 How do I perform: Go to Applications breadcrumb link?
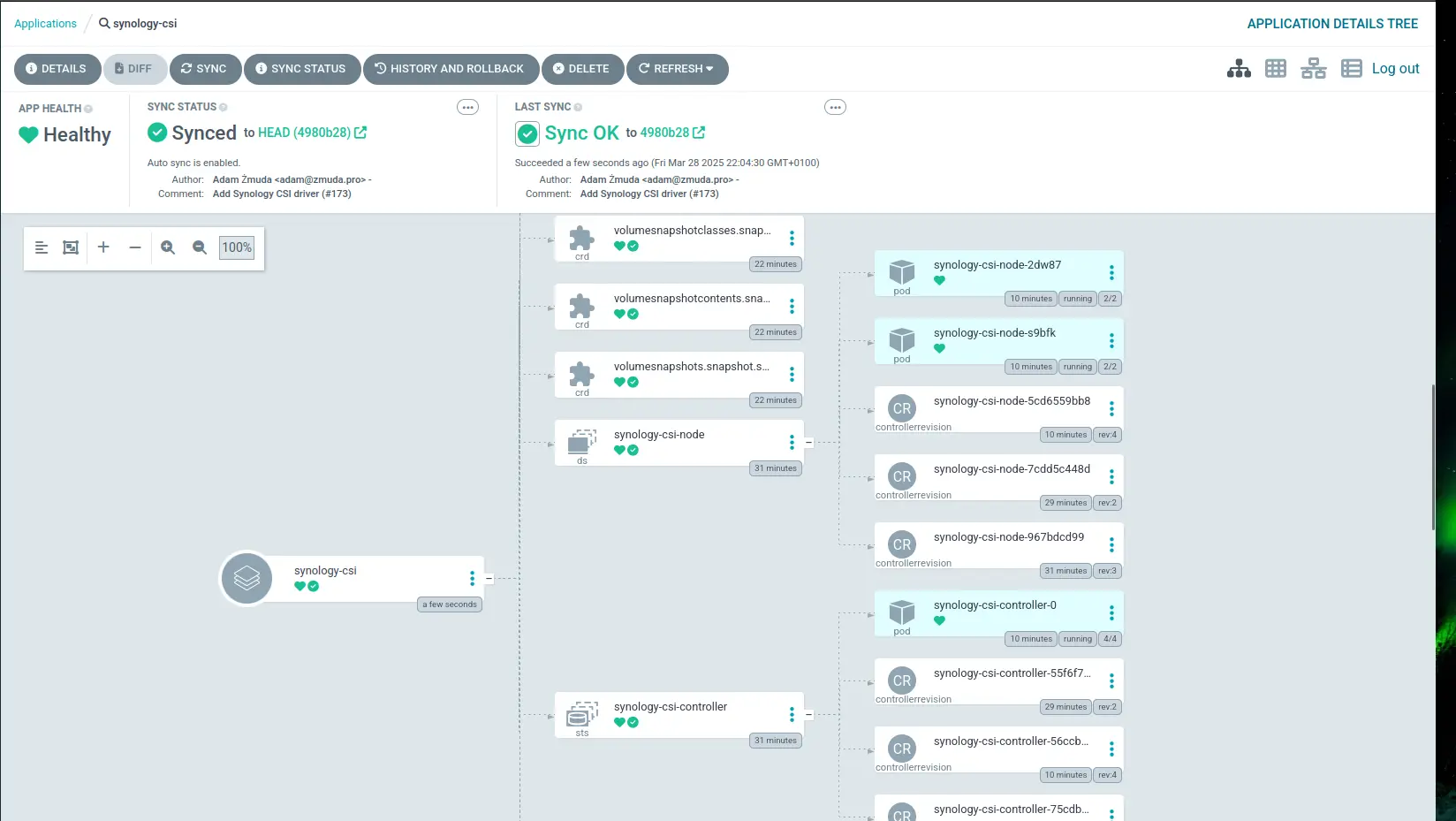pos(45,24)
